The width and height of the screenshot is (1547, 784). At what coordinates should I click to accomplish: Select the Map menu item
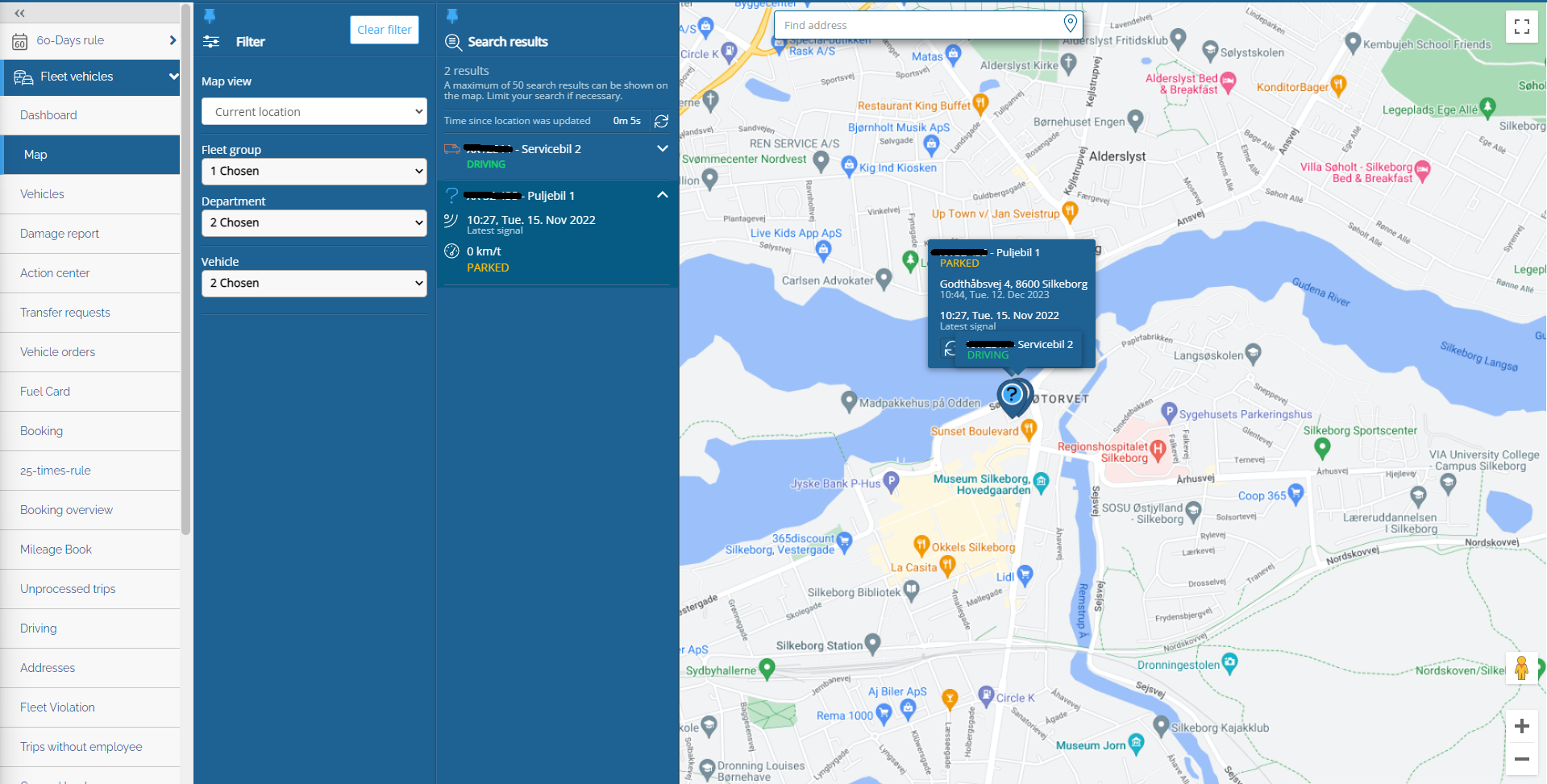(x=90, y=155)
